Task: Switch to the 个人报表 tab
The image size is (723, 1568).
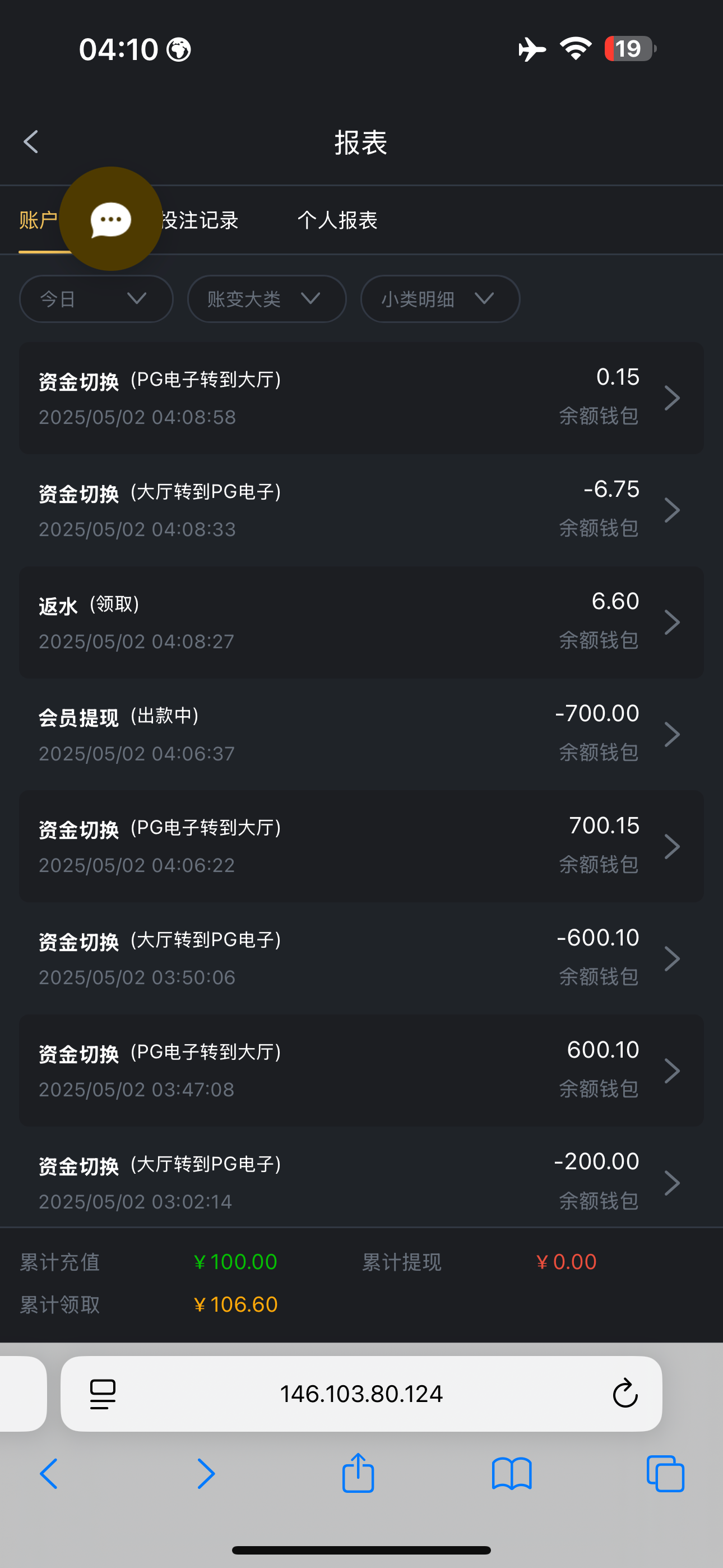Action: click(x=338, y=220)
